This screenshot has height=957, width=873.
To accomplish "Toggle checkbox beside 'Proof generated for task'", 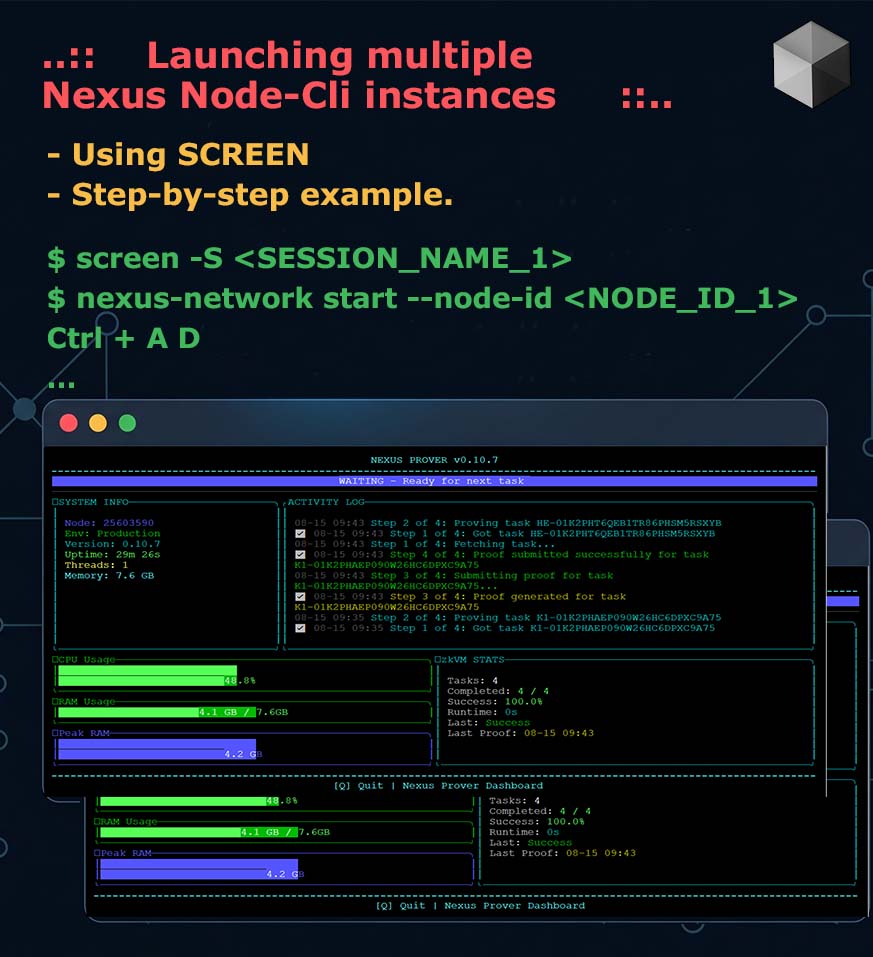I will point(300,597).
